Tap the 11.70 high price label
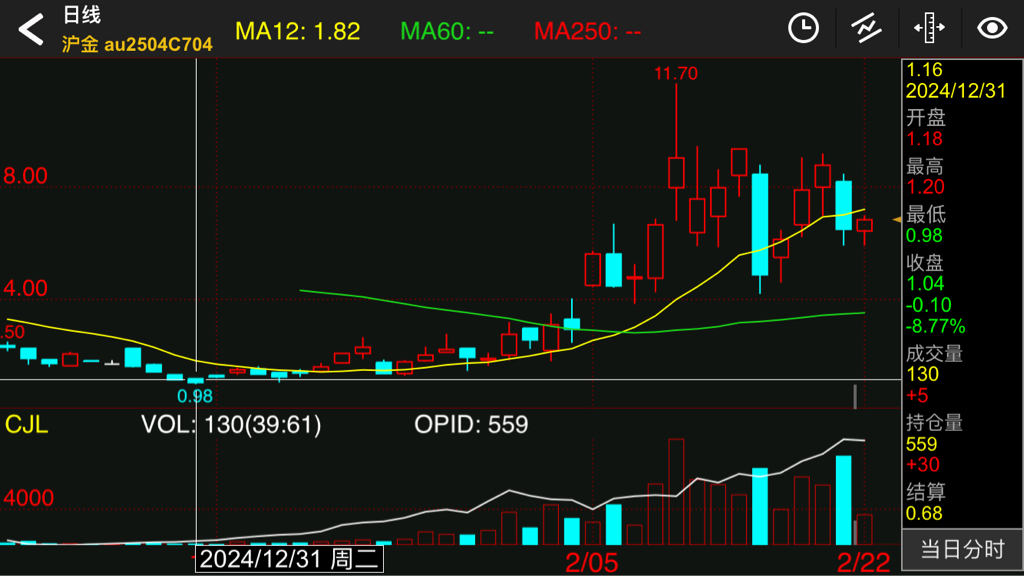The height and width of the screenshot is (576, 1024). 675,73
